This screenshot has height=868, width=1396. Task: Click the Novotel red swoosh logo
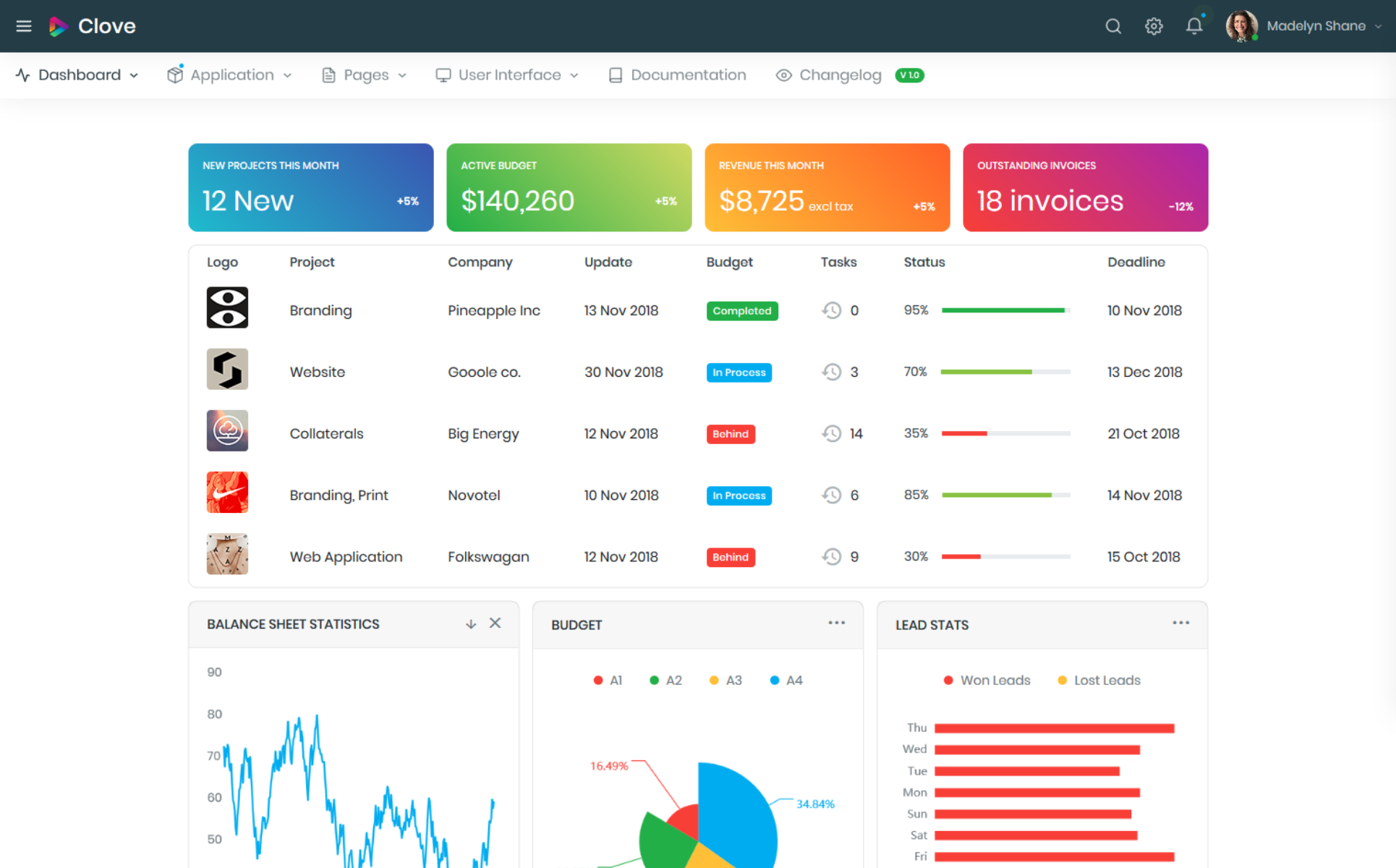tap(227, 492)
